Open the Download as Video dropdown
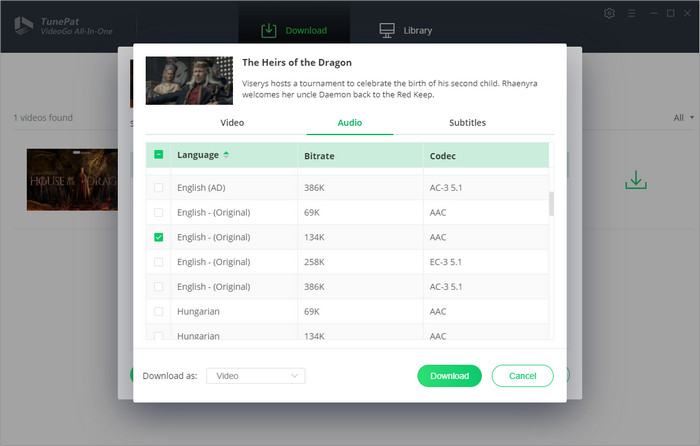Image resolution: width=700 pixels, height=446 pixels. coord(256,376)
